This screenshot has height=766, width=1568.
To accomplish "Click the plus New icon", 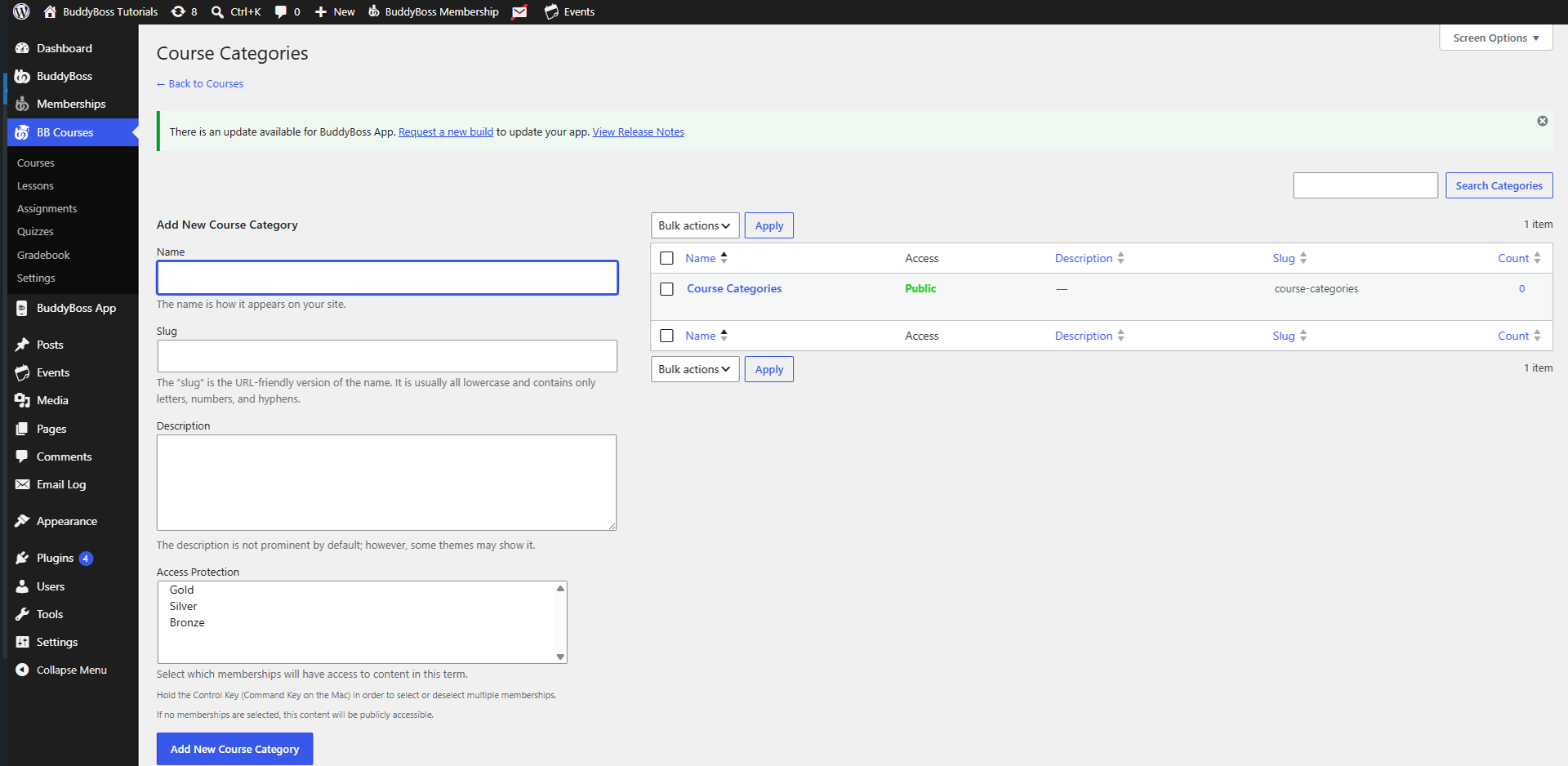I will [321, 11].
